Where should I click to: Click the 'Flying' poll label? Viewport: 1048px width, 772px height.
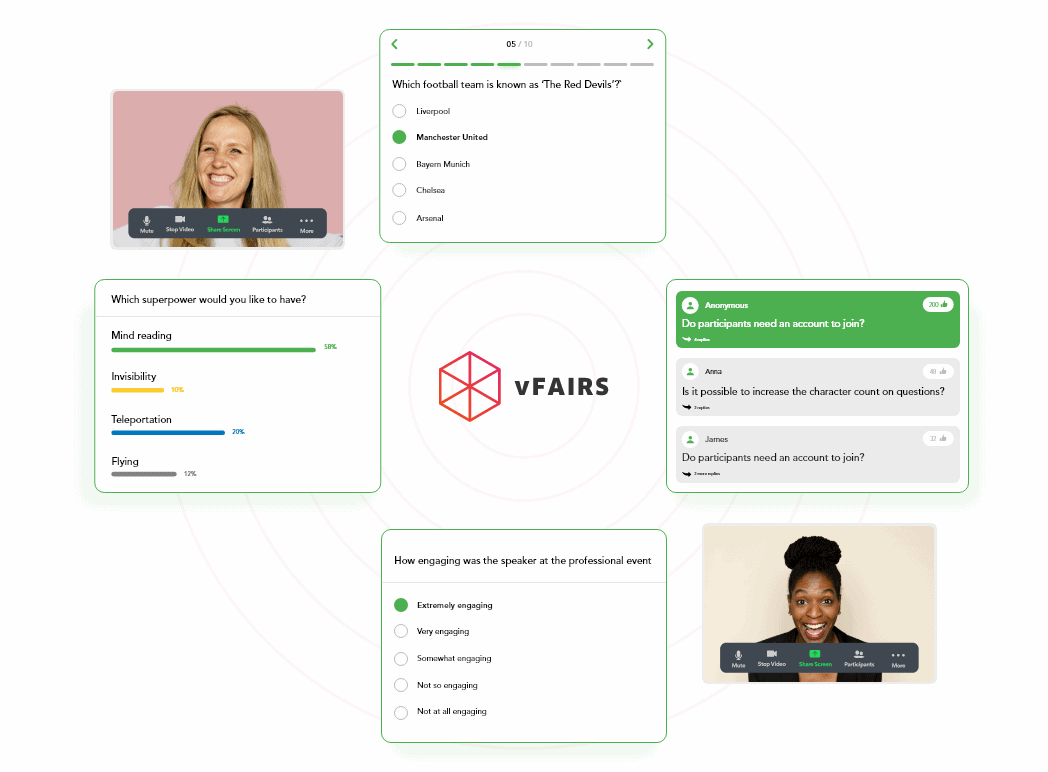pyautogui.click(x=125, y=462)
